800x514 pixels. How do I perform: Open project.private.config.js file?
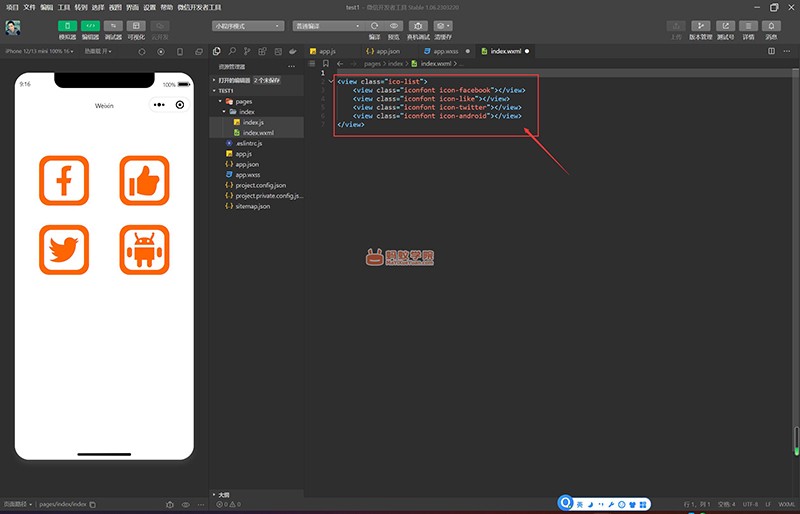click(x=257, y=195)
